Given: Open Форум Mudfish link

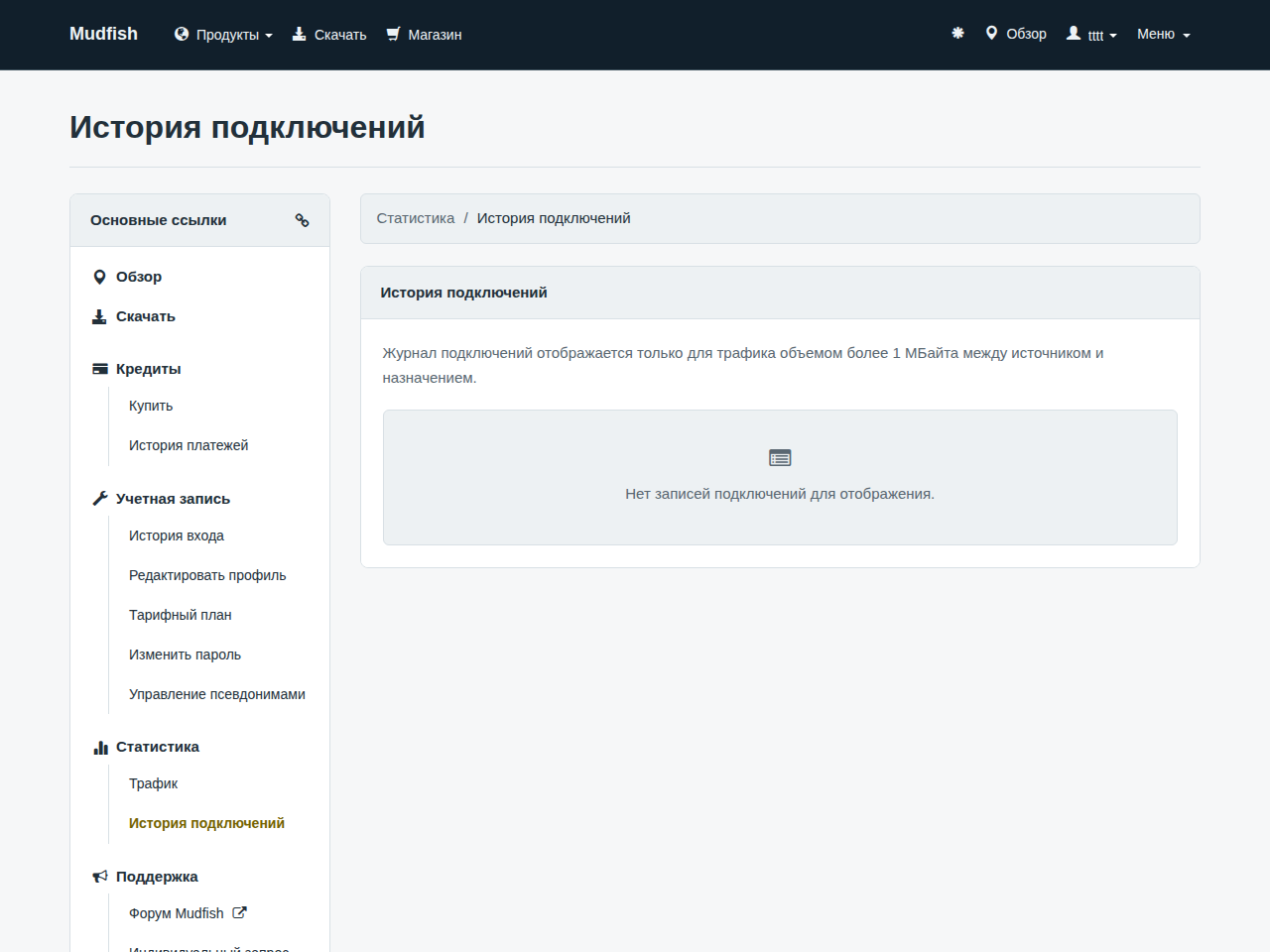Looking at the screenshot, I should (177, 913).
